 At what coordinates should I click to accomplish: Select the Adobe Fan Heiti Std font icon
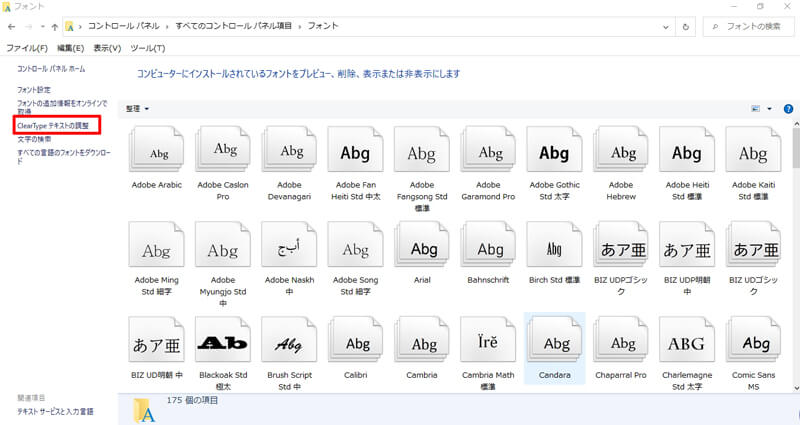pyautogui.click(x=356, y=149)
